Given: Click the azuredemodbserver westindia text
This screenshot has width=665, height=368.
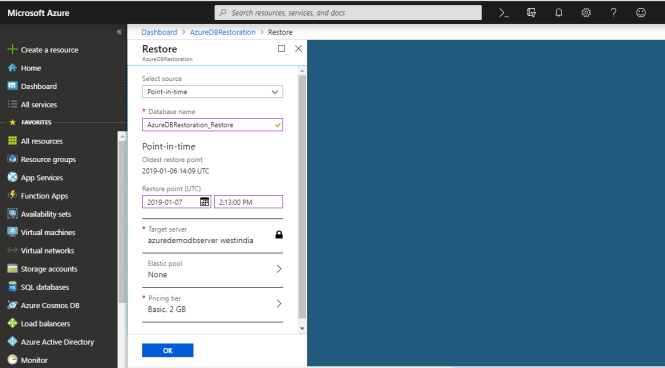Looking at the screenshot, I should pyautogui.click(x=200, y=240).
